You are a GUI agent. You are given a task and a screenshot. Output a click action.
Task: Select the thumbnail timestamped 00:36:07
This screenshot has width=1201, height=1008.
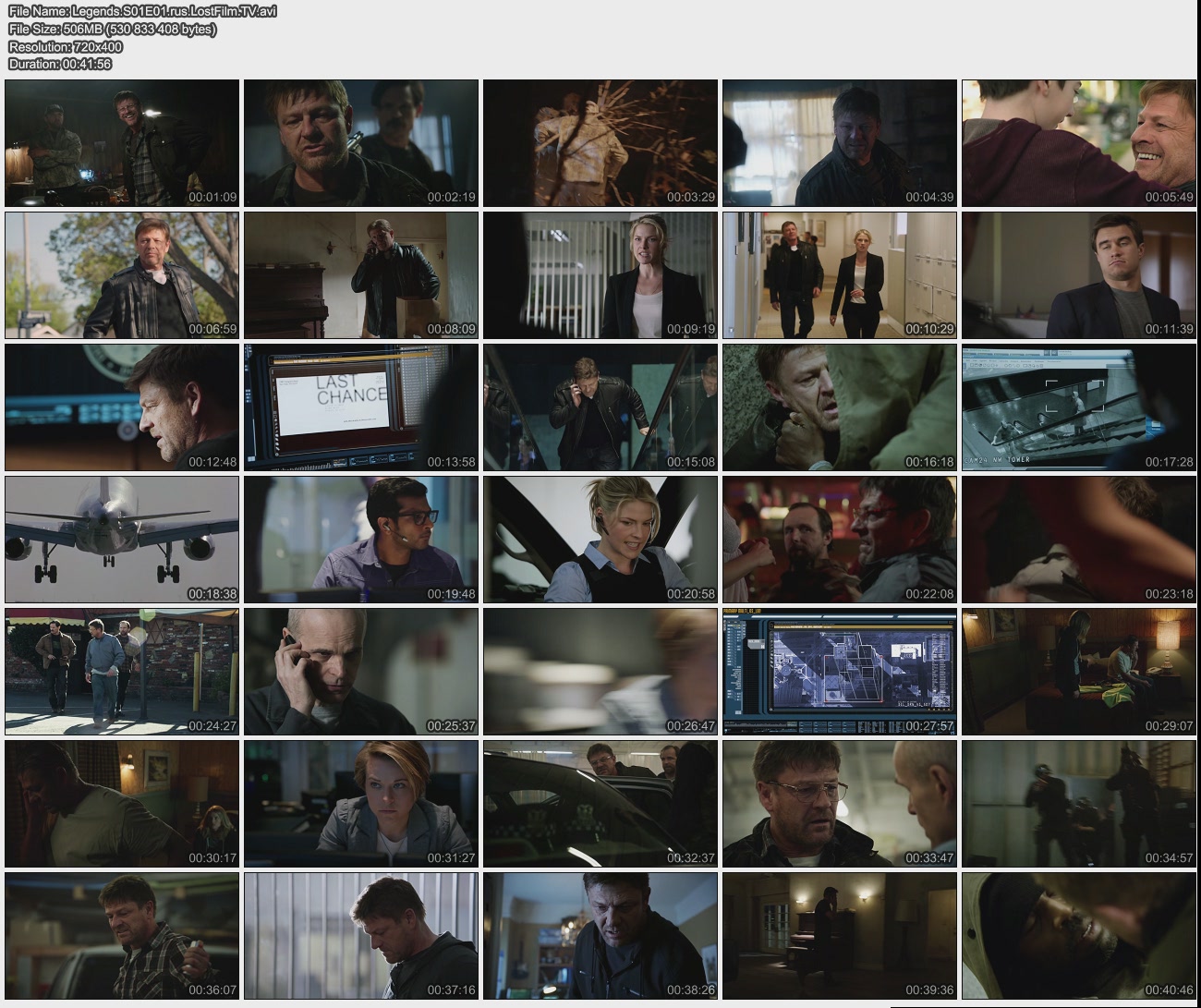click(122, 936)
